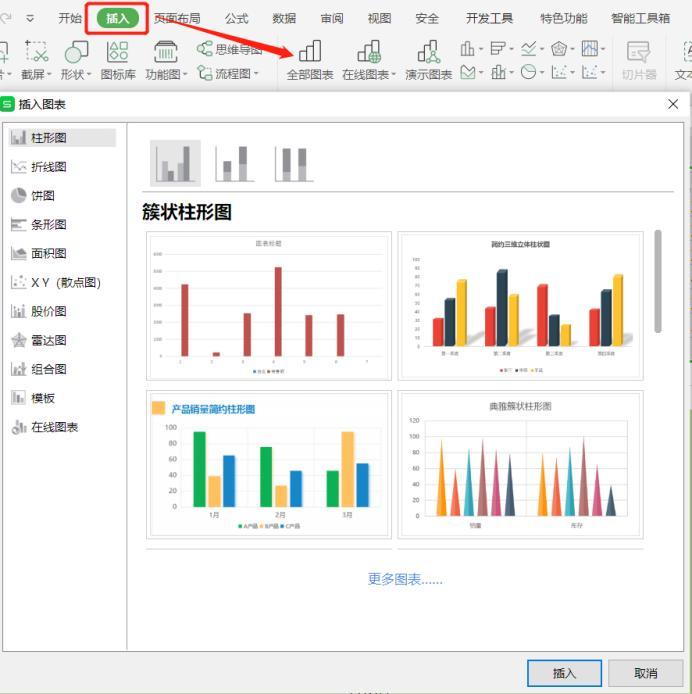The height and width of the screenshot is (694, 692).
Task: Open the 开发工具 ribbon tab
Action: click(489, 18)
